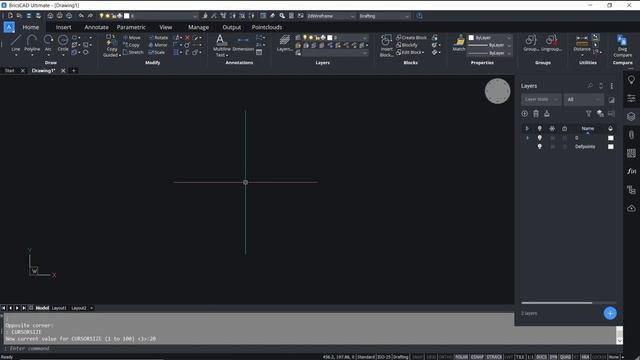Image resolution: width=640 pixels, height=360 pixels.
Task: Click the Group tool
Action: (x=531, y=43)
